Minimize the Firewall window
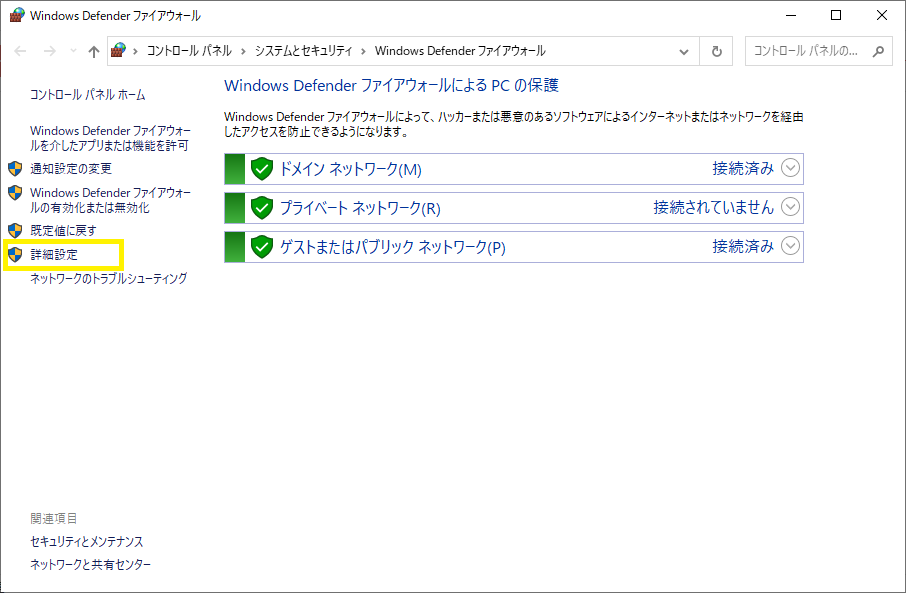 pos(791,16)
